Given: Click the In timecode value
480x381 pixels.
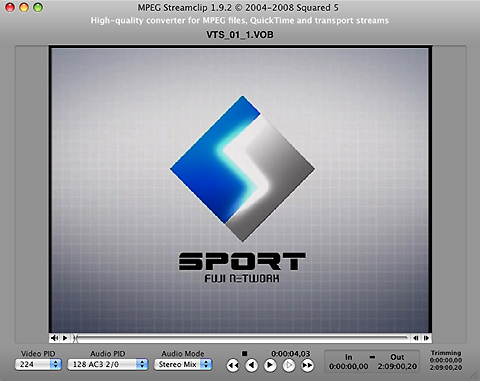Looking at the screenshot, I should tap(349, 366).
